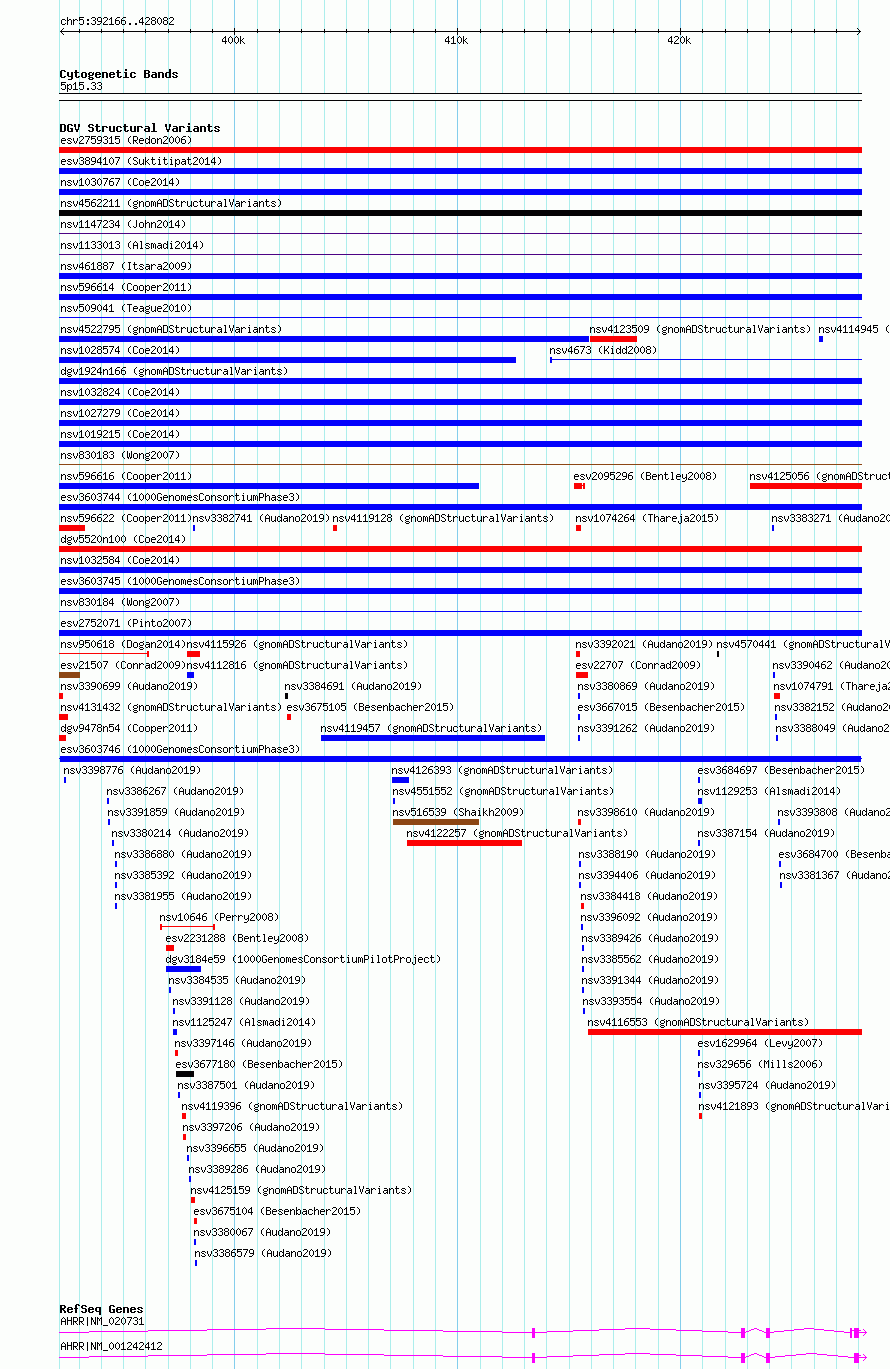Select the nsv596616 (Cooper2011) blue bar

pos(269,486)
